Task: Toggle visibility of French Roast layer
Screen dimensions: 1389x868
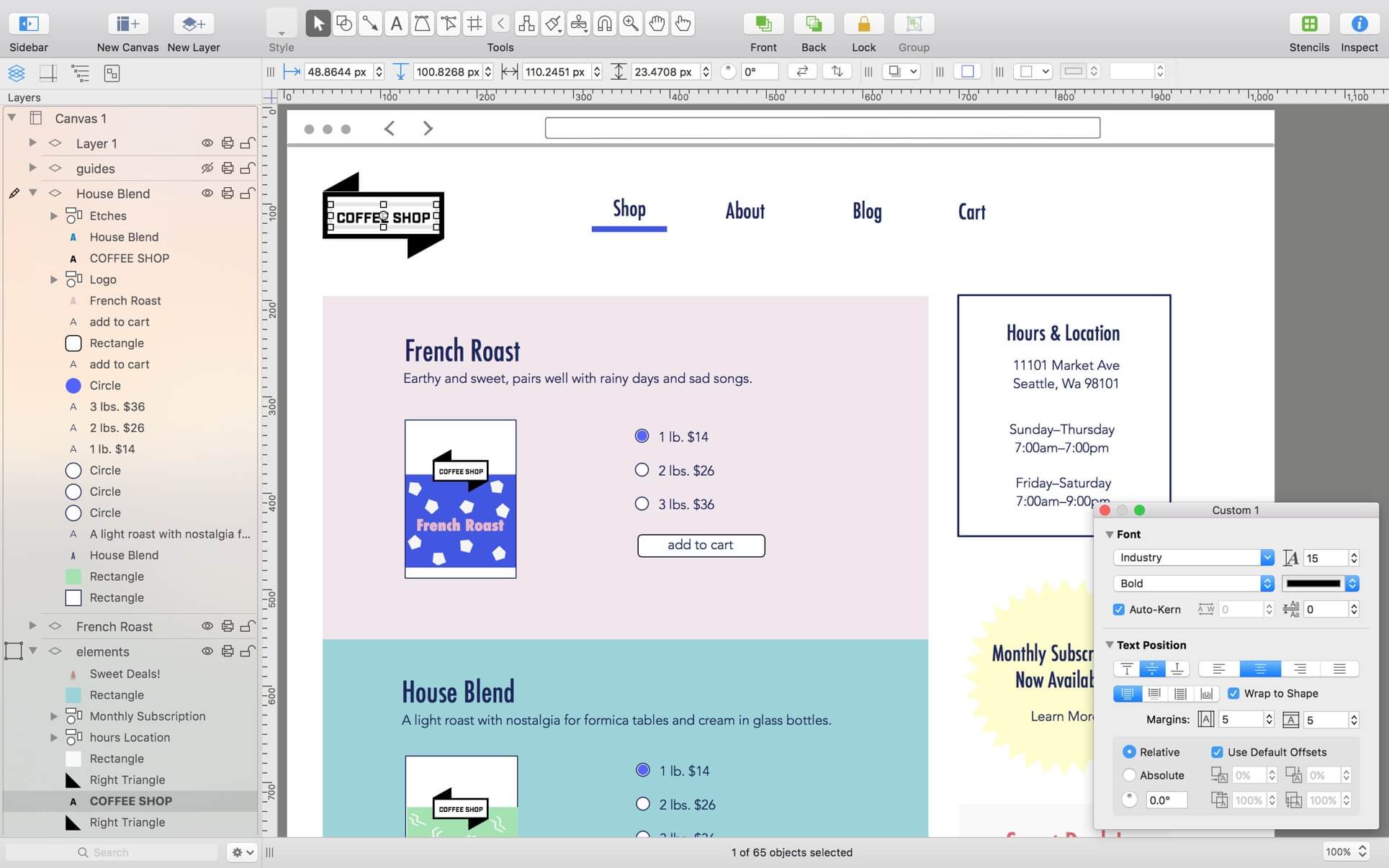Action: tap(207, 625)
